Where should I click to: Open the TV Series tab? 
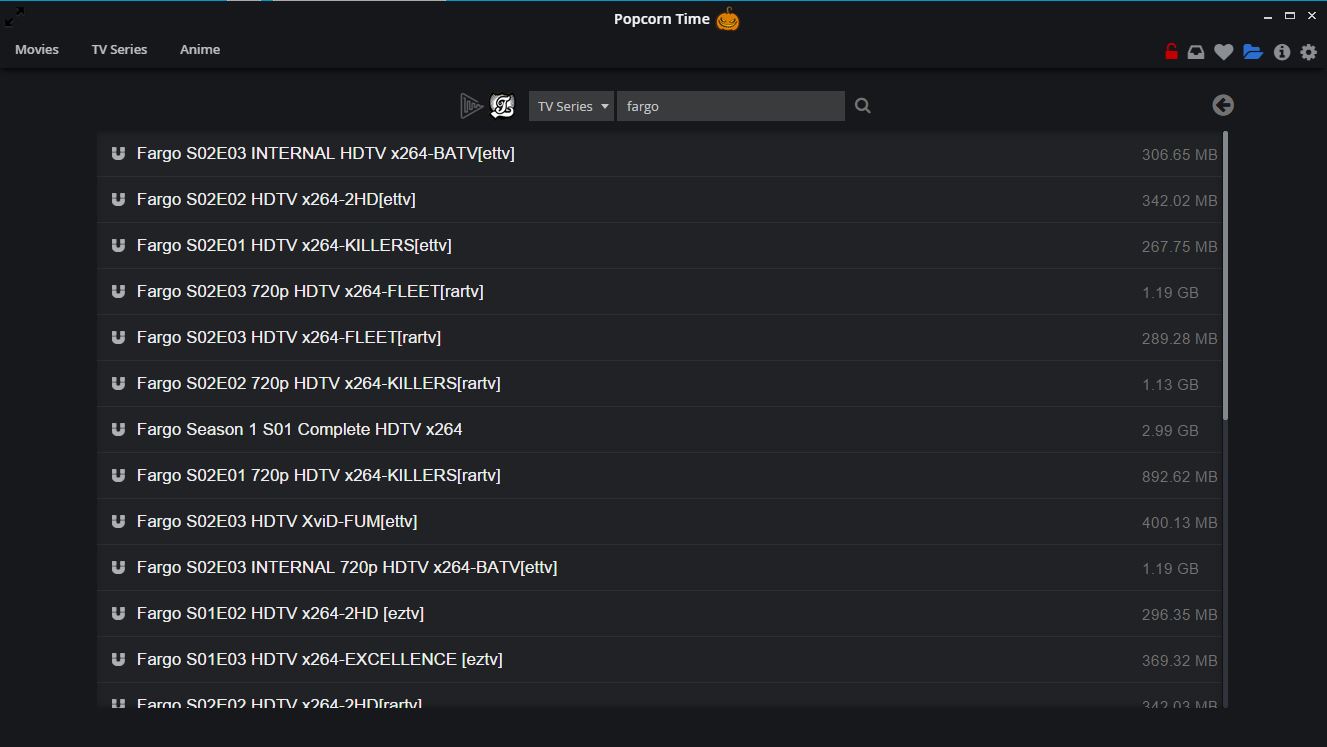coord(119,49)
